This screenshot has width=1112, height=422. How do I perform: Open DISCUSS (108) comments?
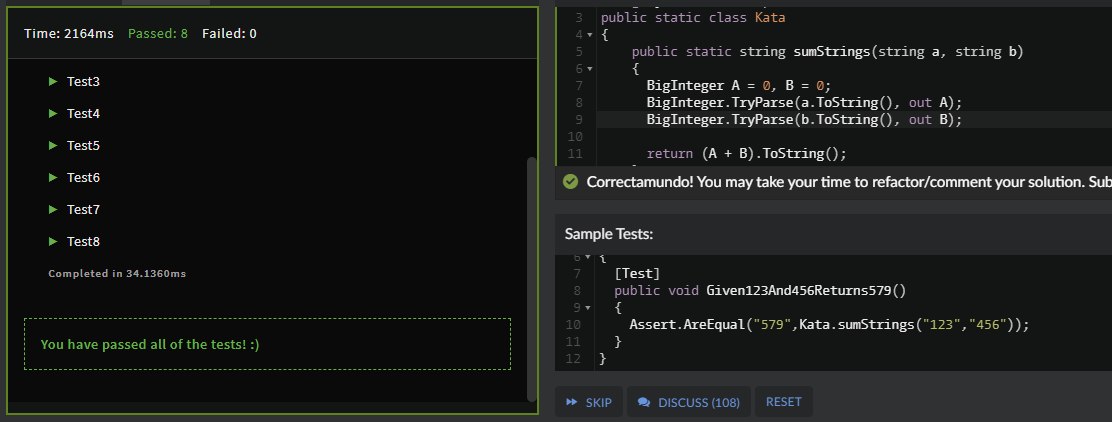coord(689,402)
